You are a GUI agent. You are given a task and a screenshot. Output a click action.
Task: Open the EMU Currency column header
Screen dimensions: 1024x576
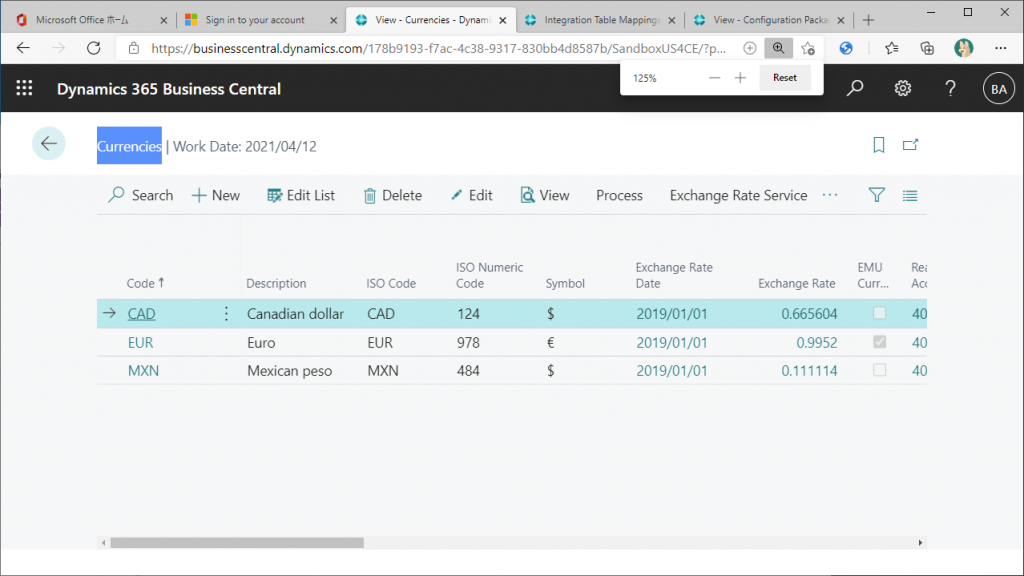[872, 276]
